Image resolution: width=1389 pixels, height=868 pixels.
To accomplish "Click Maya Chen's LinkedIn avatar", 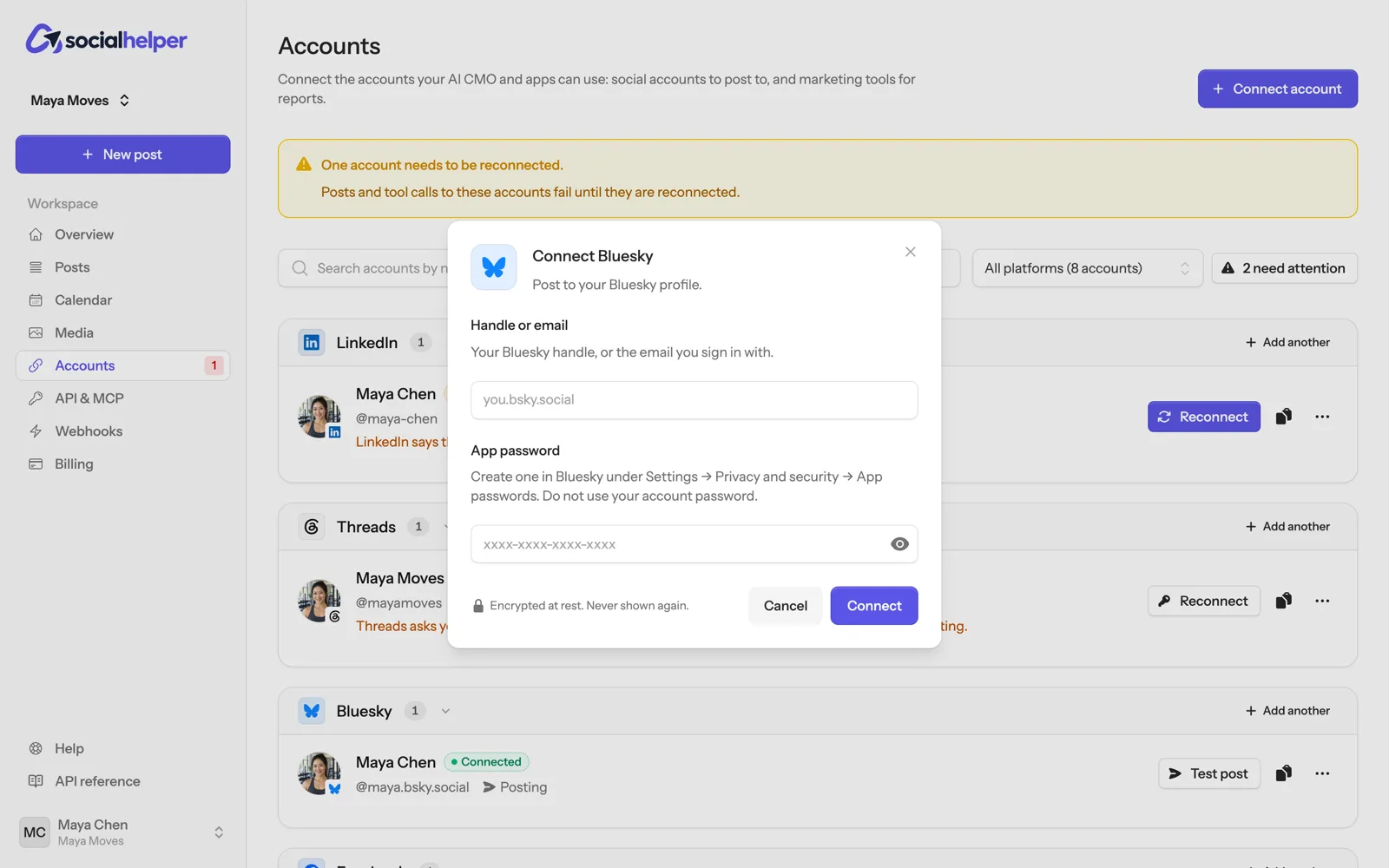I will point(319,417).
